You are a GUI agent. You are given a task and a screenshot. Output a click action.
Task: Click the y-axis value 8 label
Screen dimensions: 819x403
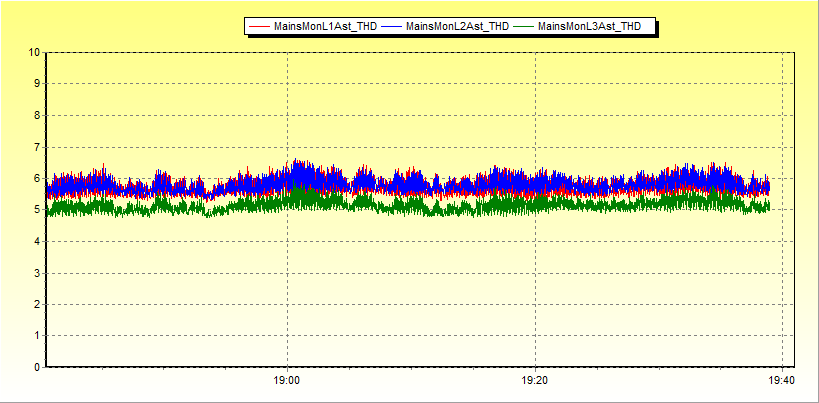37,115
